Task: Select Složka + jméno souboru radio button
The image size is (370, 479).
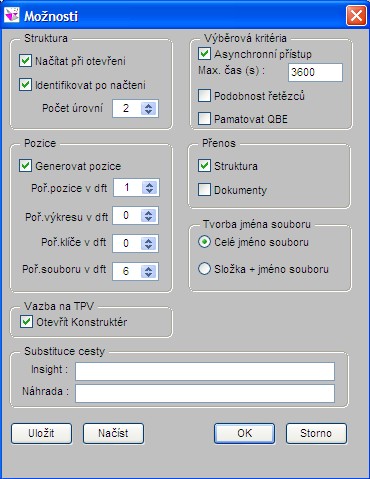Action: tap(204, 269)
